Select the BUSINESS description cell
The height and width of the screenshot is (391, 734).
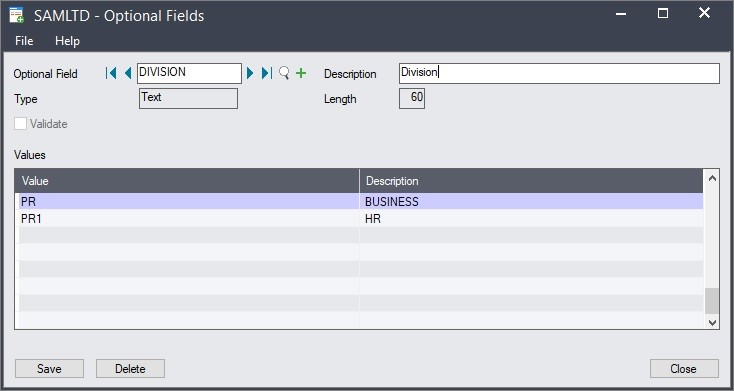click(531, 202)
